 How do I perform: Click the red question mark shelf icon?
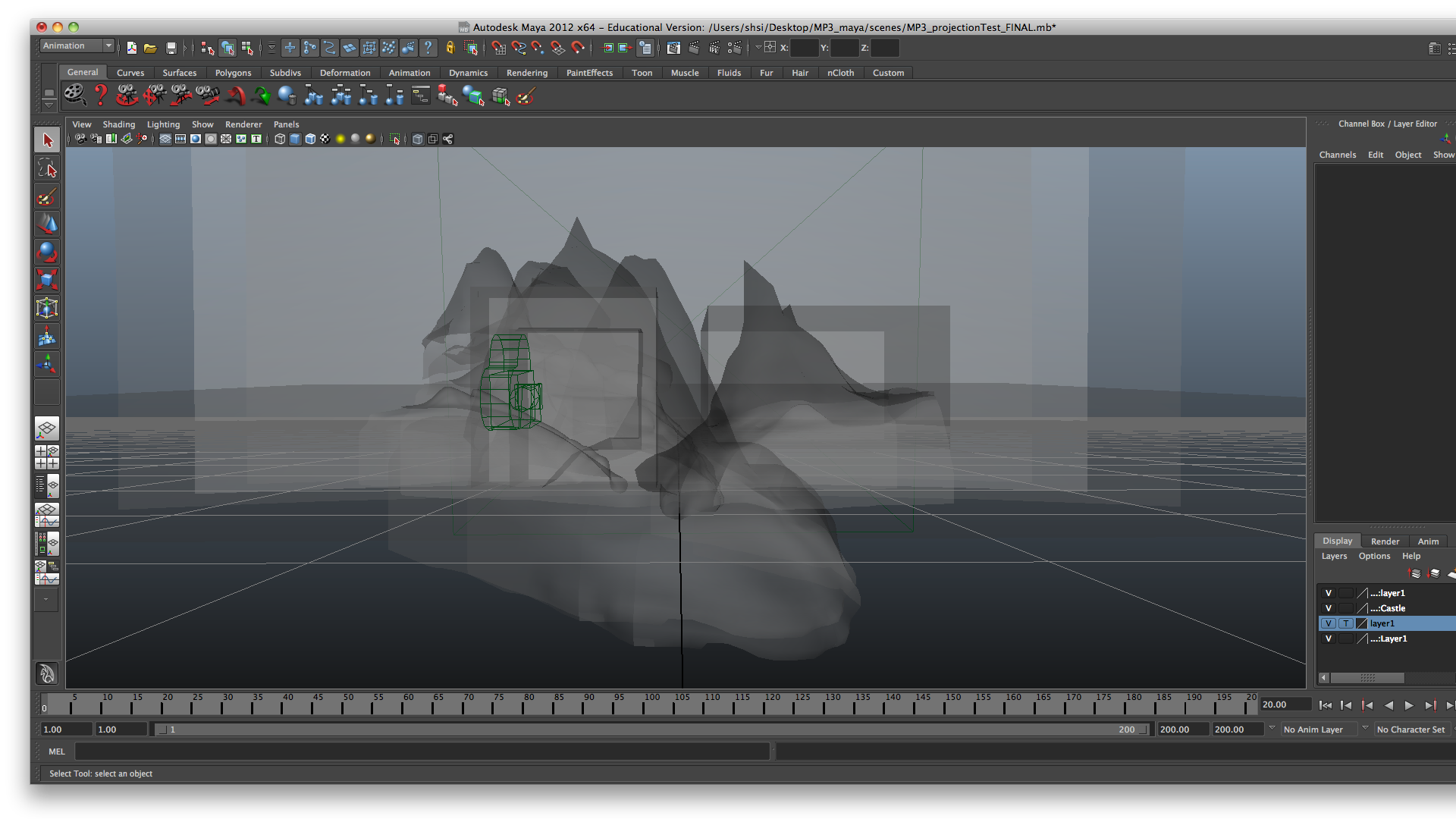coord(100,96)
